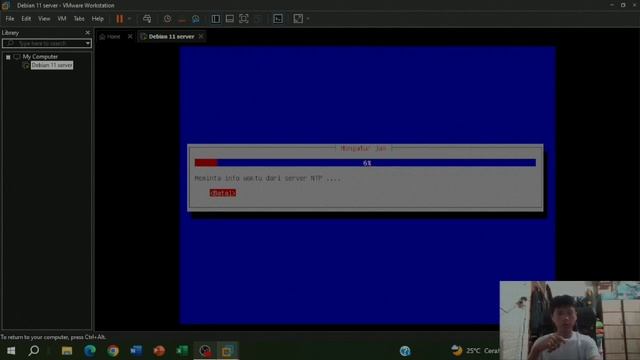Revert virtual machine to snapshot icon
This screenshot has height=360, width=640.
click(182, 19)
